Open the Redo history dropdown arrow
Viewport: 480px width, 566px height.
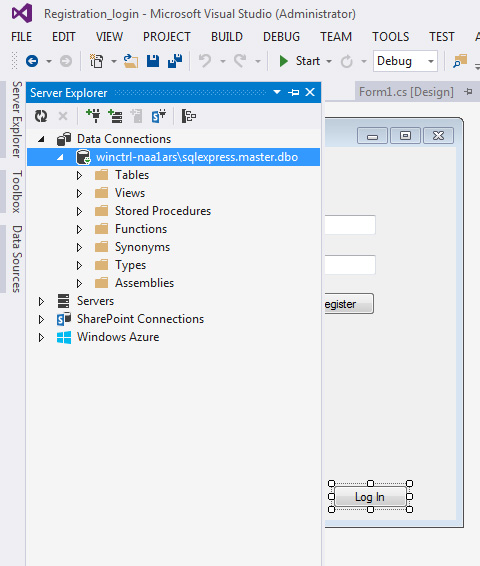click(258, 61)
